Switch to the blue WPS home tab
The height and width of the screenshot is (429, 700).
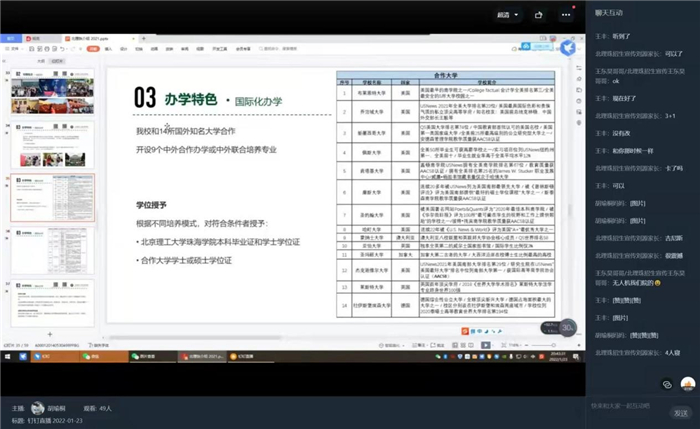pos(11,38)
